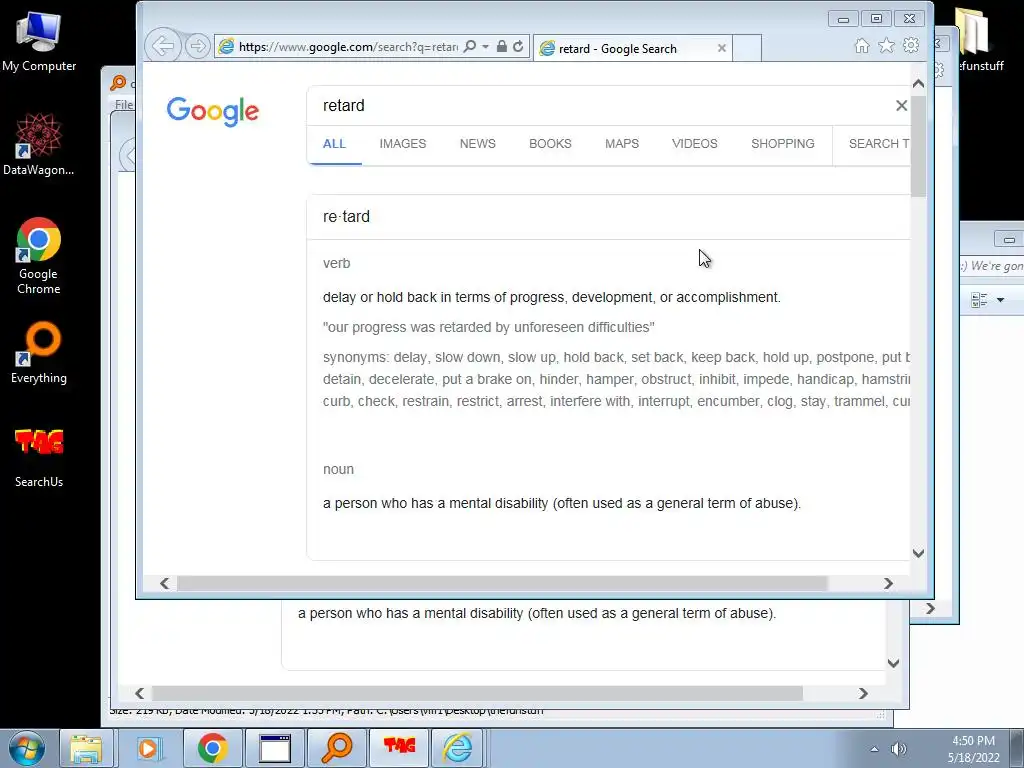The image size is (1024, 768).
Task: Switch to the IMAGES search tab
Action: click(x=403, y=144)
